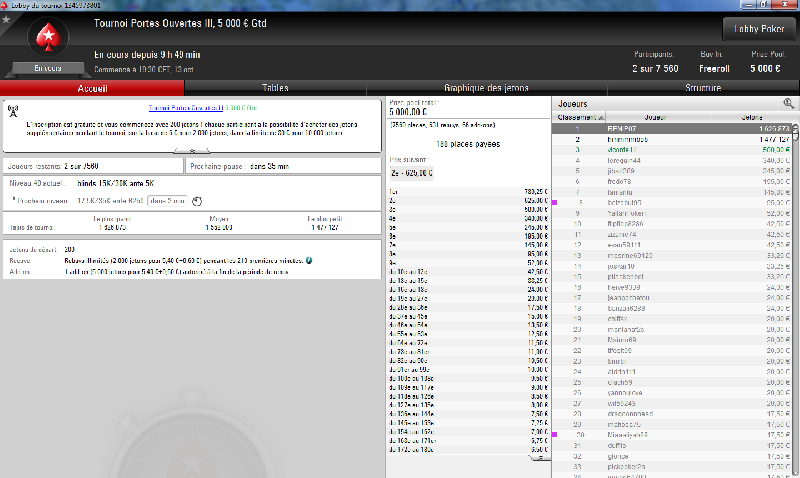This screenshot has width=800, height=478.
Task: Collapse the tournament description panel handle
Action: pos(192,150)
